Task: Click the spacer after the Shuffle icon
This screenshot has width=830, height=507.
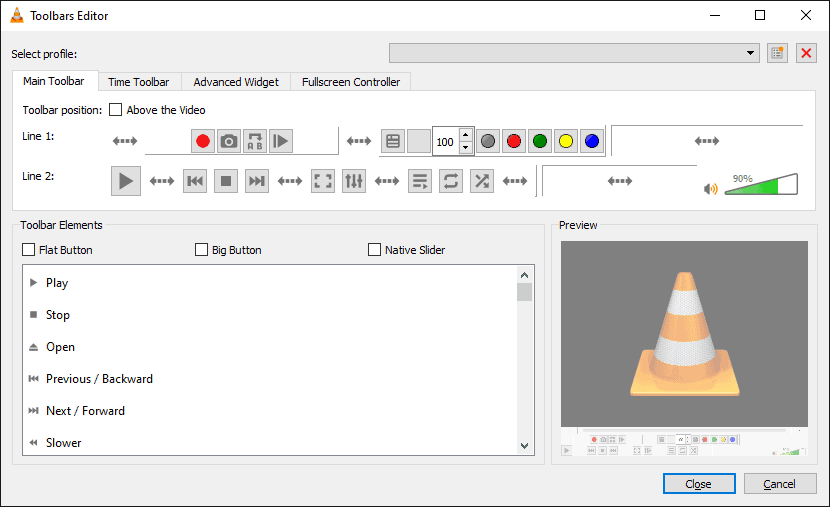Action: tap(515, 181)
